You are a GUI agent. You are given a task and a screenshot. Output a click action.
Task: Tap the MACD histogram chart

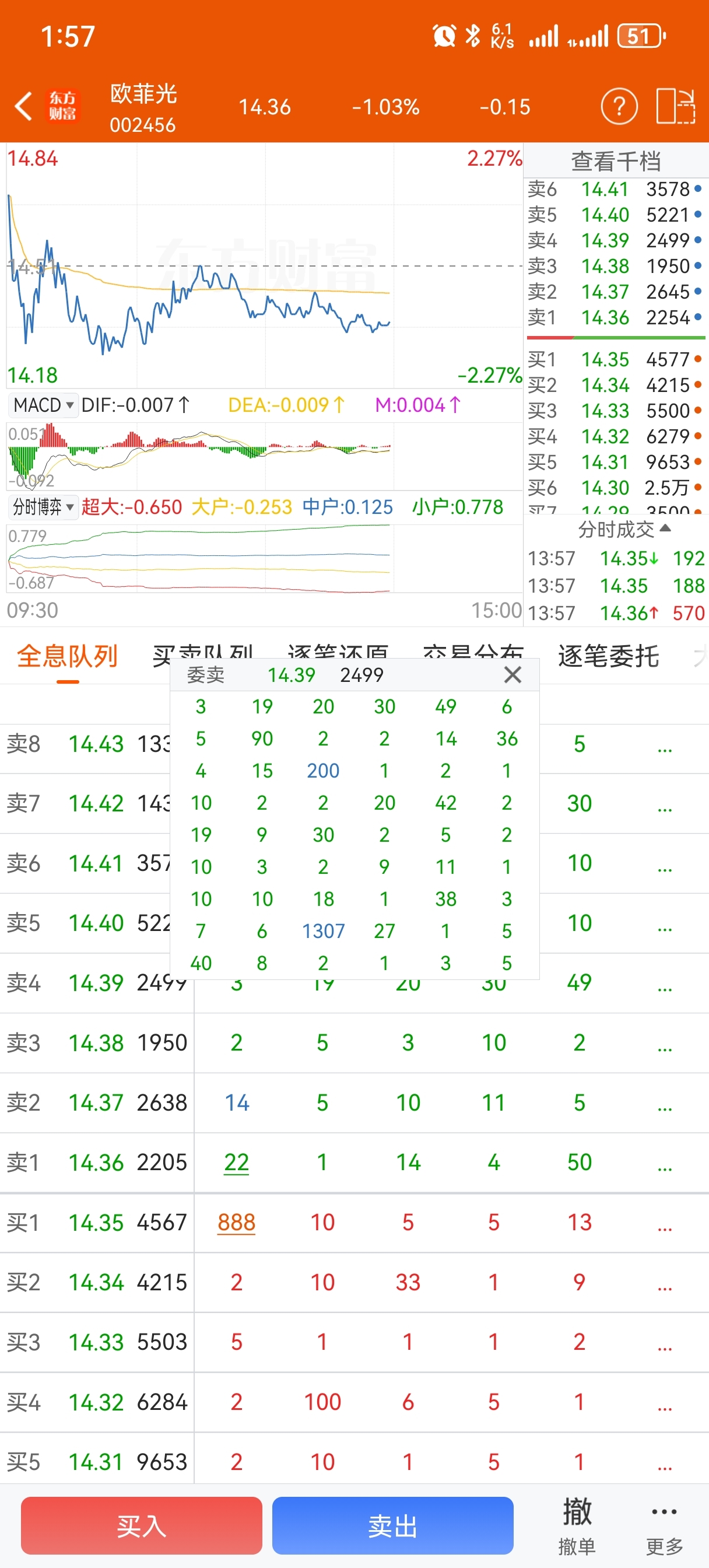(x=264, y=457)
